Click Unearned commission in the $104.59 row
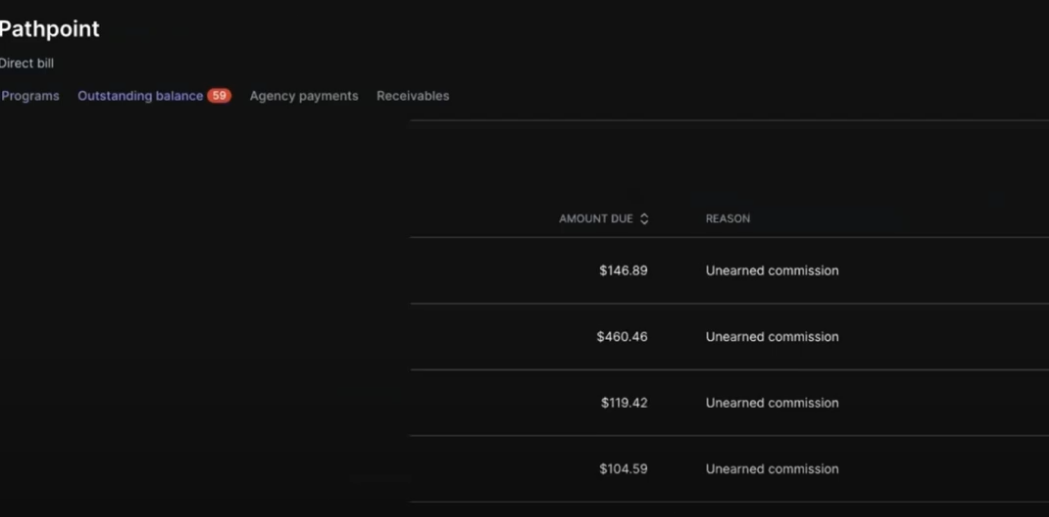 click(772, 469)
